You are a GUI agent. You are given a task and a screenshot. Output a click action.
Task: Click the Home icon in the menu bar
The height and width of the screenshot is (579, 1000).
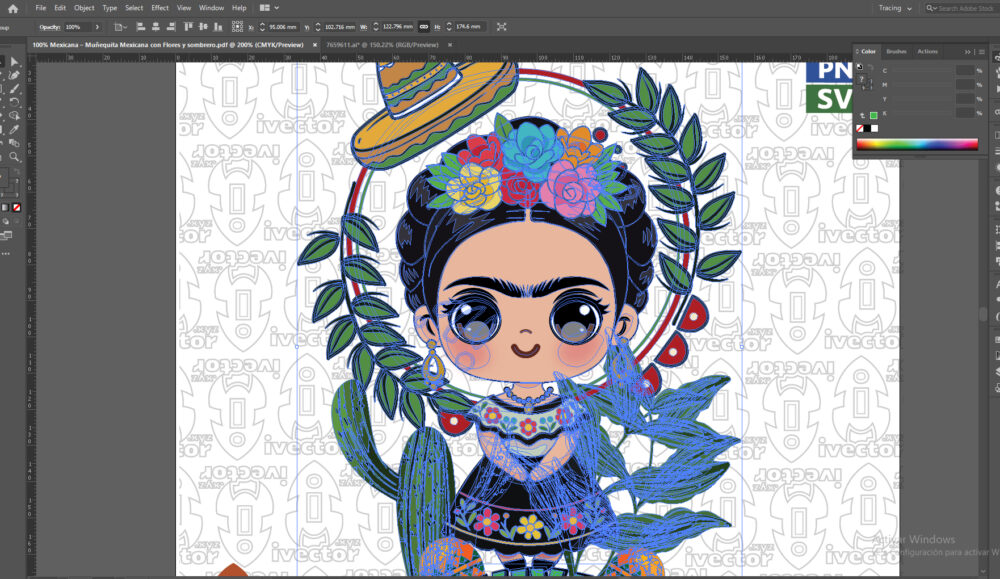point(13,8)
